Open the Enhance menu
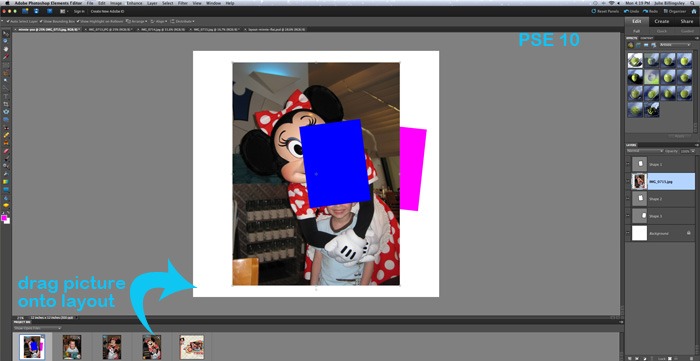Screen dimensions: 700x361 [x=134, y=3]
